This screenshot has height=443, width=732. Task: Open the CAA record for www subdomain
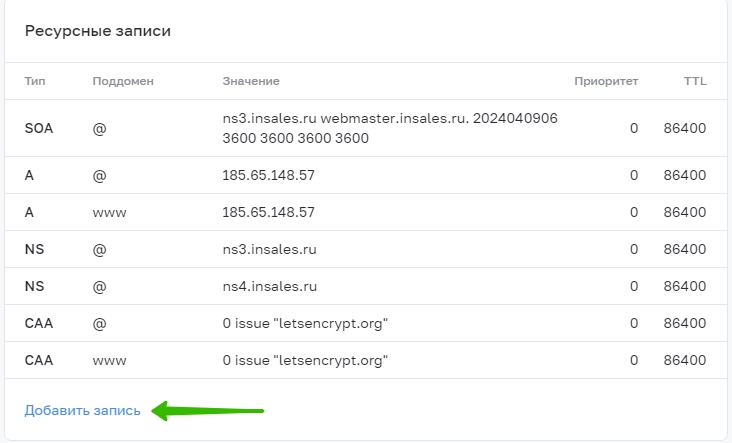pos(366,360)
